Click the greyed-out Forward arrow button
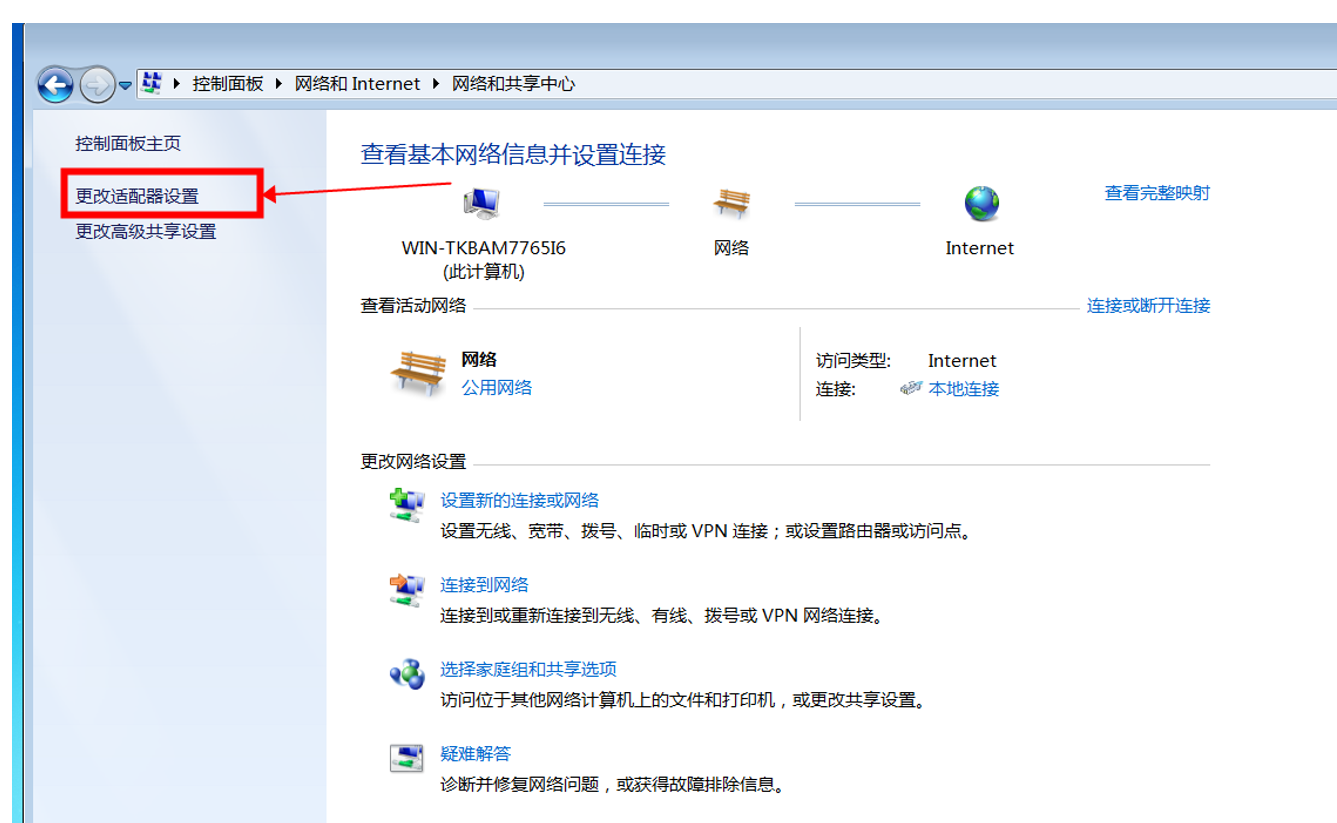This screenshot has height=823, width=1337. click(96, 85)
